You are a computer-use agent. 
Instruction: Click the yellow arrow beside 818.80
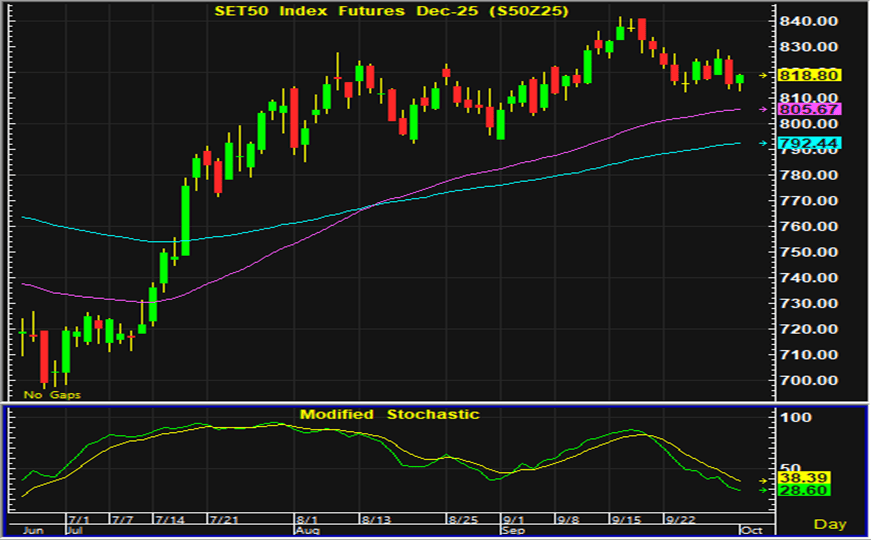pos(766,75)
